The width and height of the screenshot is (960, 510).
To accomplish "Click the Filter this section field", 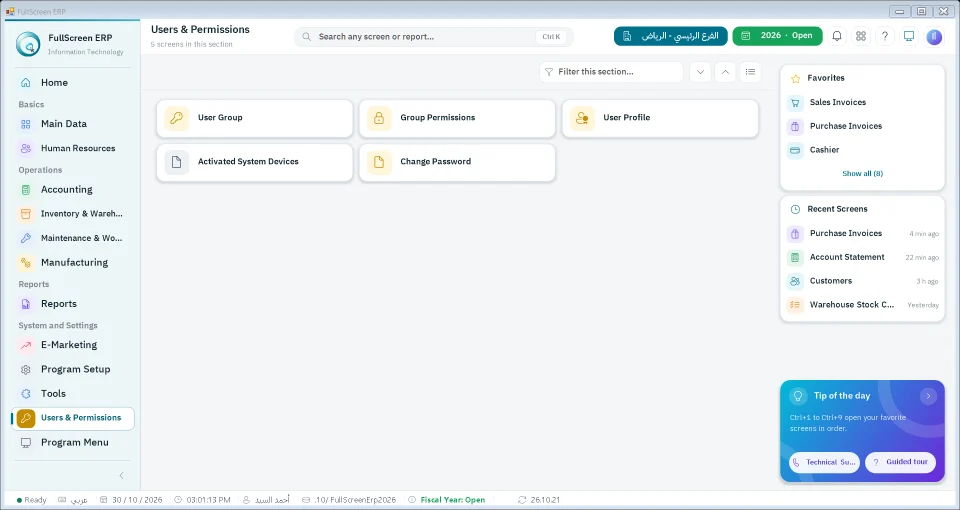I will (611, 72).
